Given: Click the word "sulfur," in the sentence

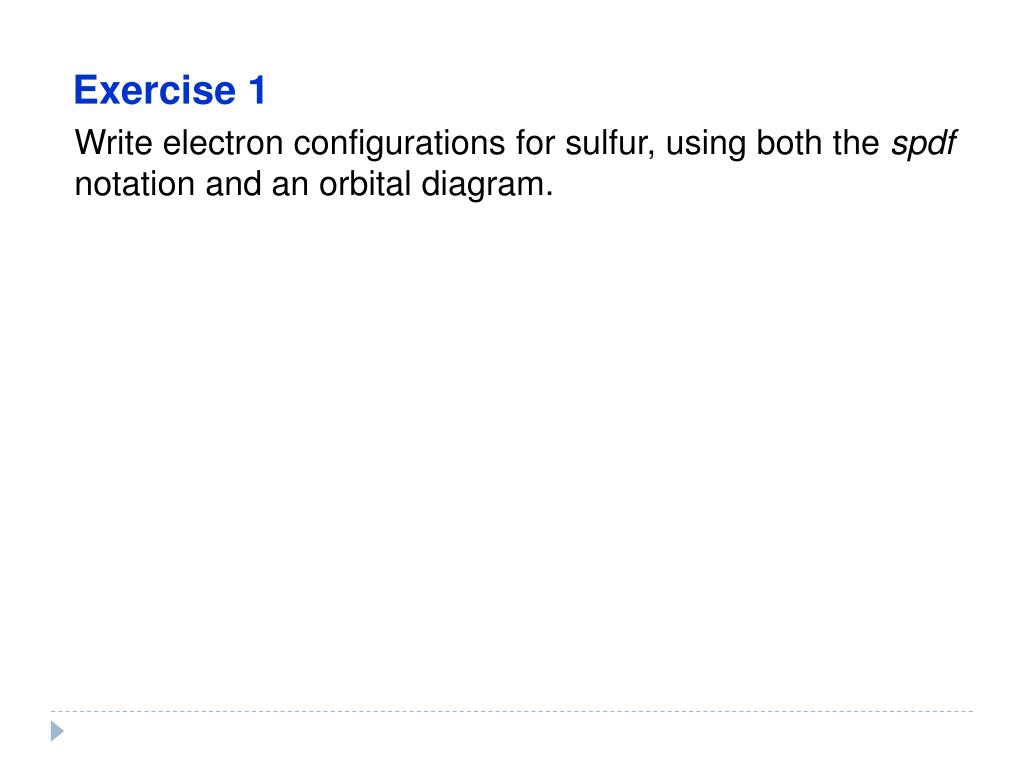Looking at the screenshot, I should click(610, 142).
